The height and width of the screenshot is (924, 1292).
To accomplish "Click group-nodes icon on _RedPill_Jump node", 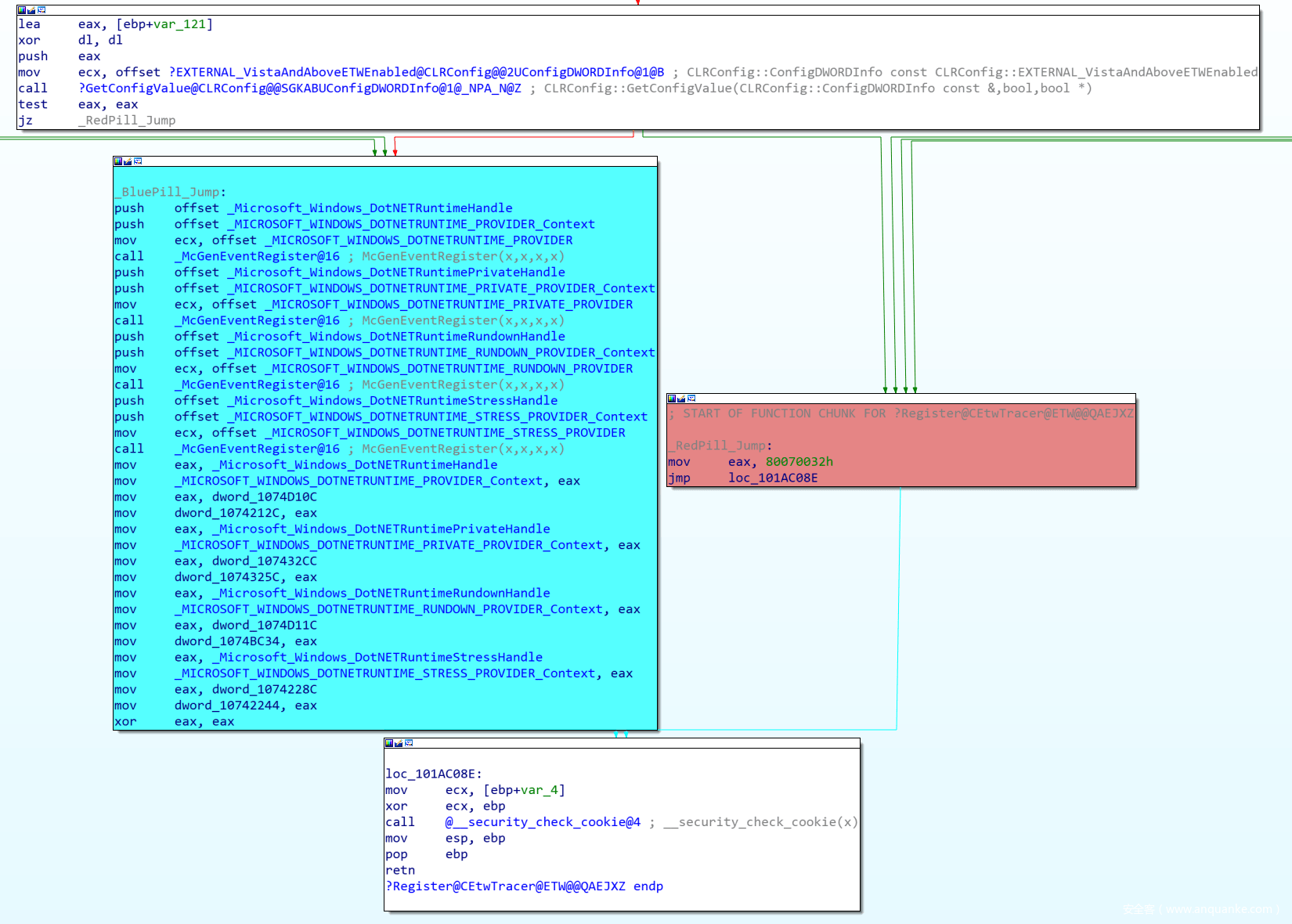I will 691,399.
